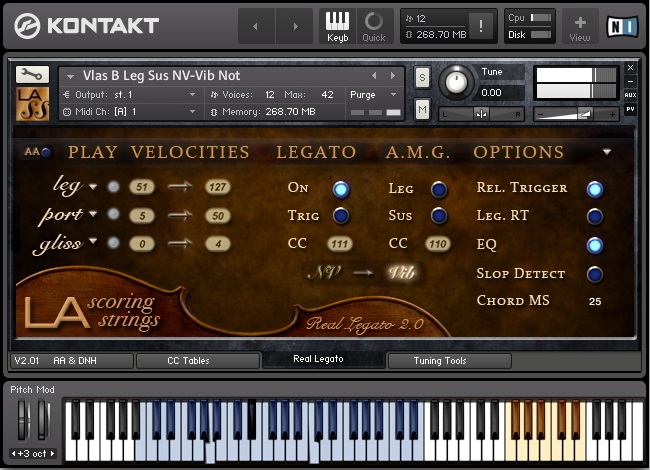Open the View plus menu
650x470 pixels.
pos(580,27)
